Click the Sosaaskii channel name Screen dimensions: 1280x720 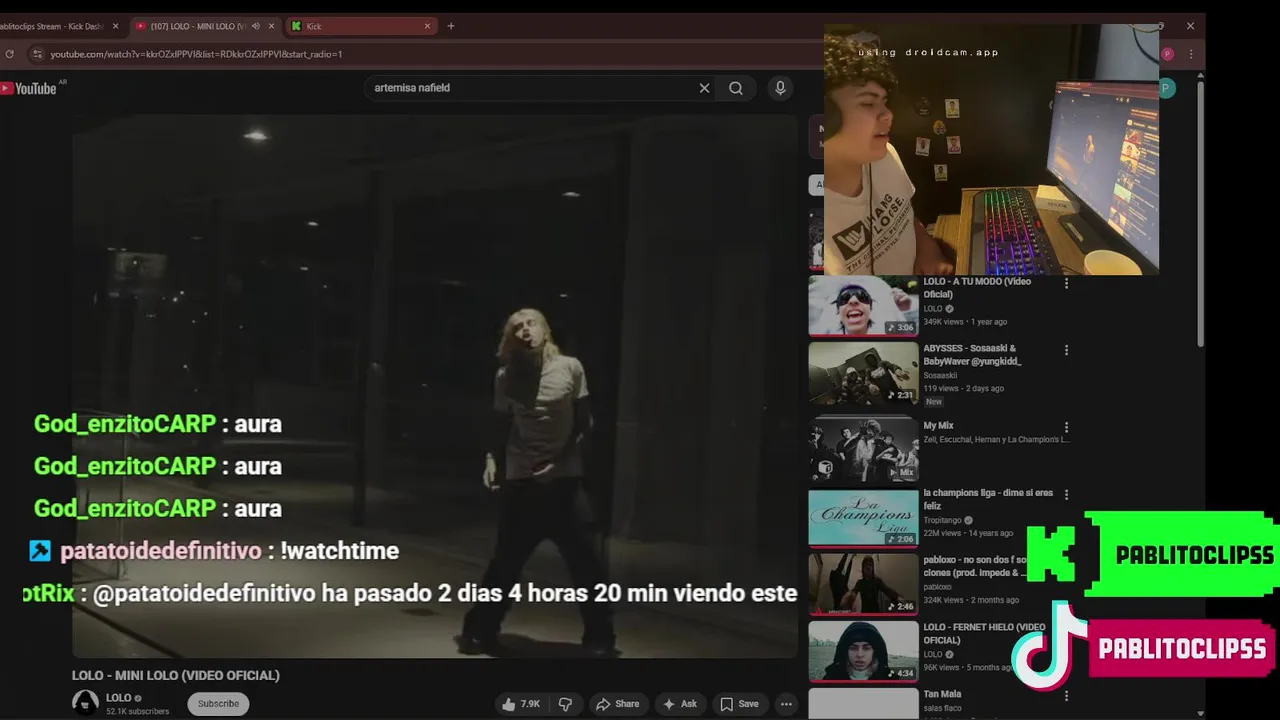940,376
